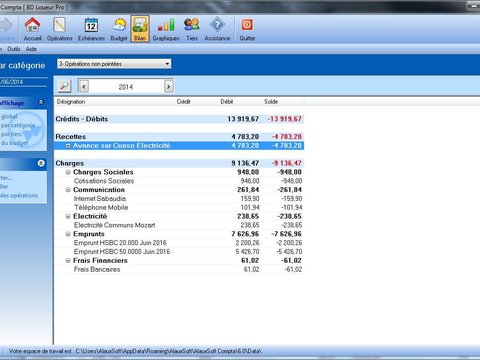Select the Frais Bancaires row

tap(179, 269)
